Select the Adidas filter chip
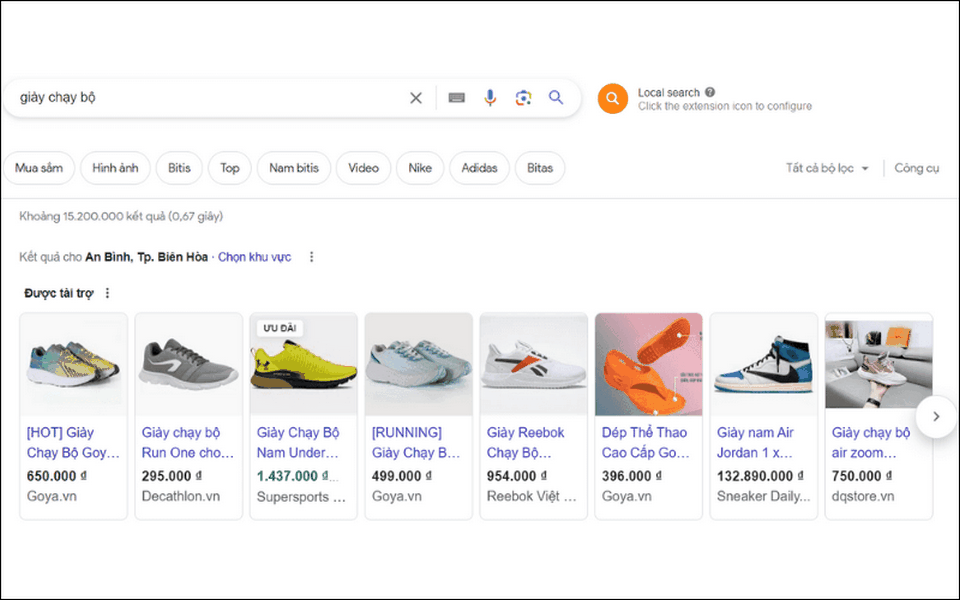 (479, 168)
